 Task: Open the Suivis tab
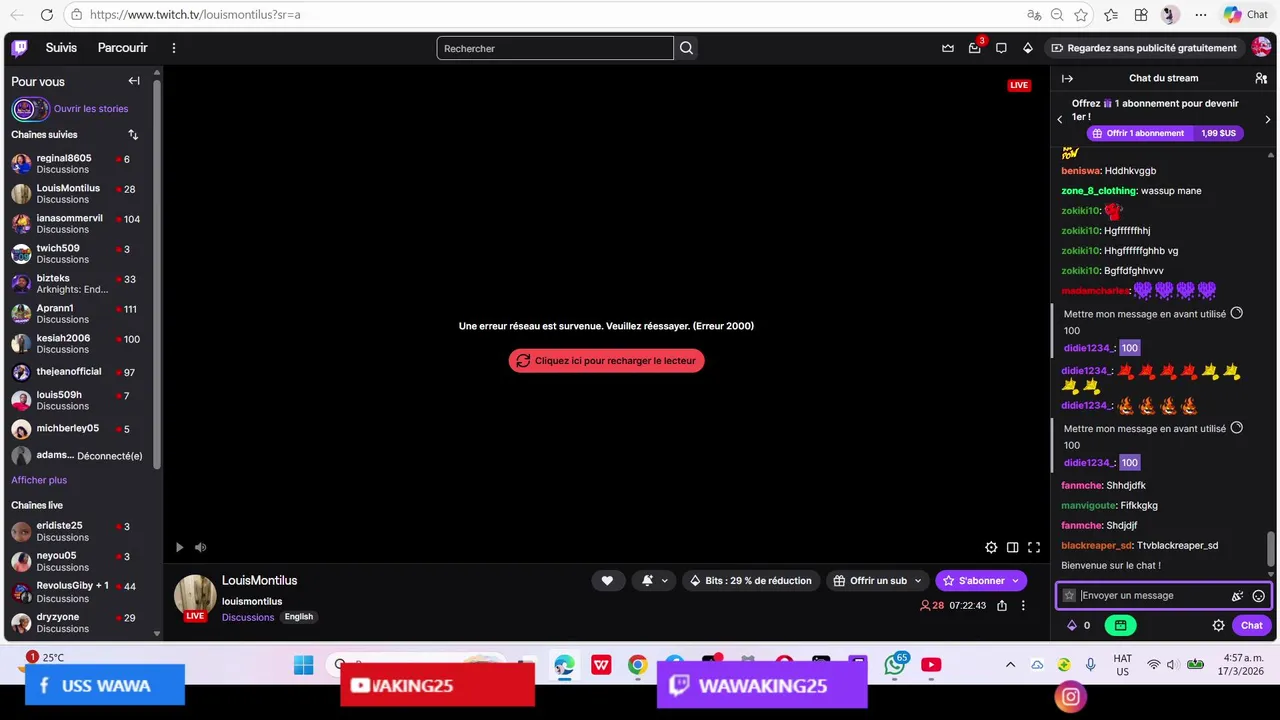point(61,48)
